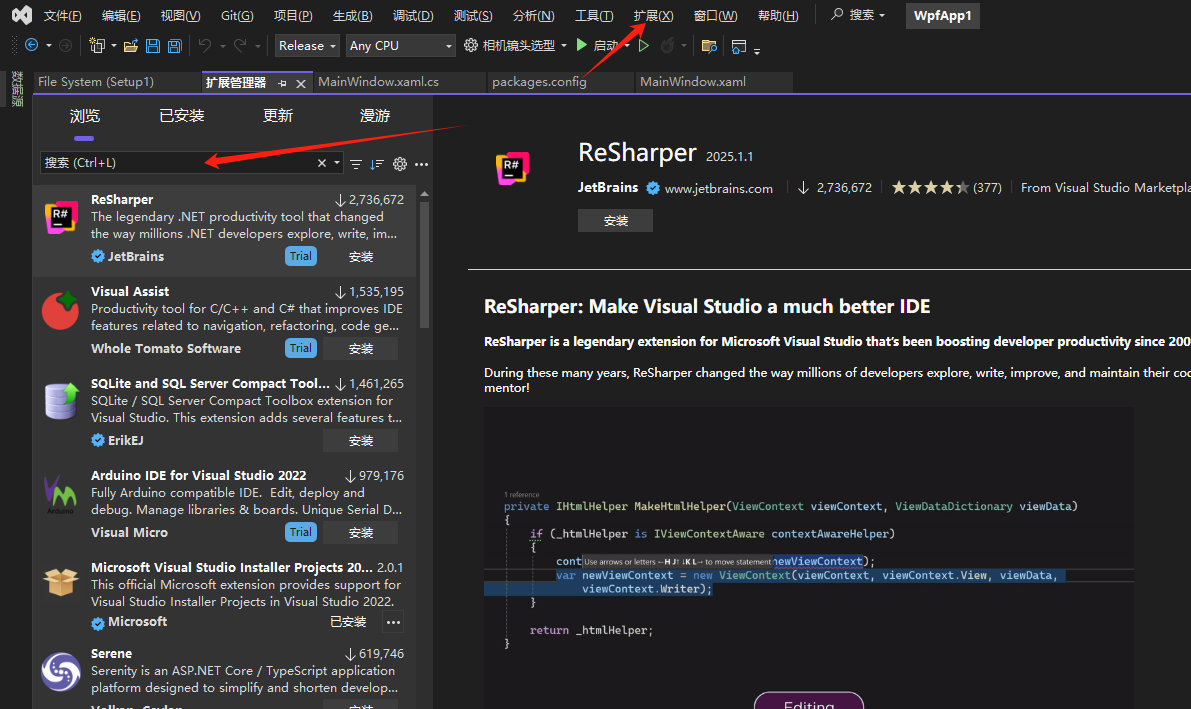Screen dimensions: 1191x709
Task: Click the SQLite Toolbox database icon
Action: click(x=61, y=401)
